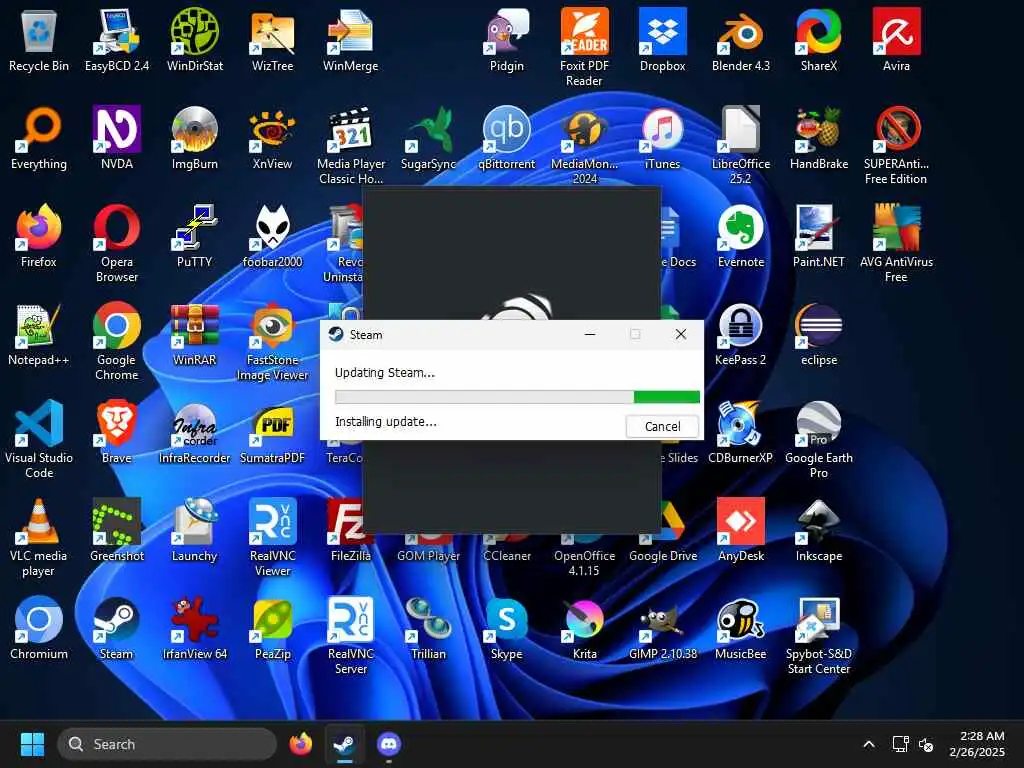The height and width of the screenshot is (768, 1024).
Task: Select the Foxit PDF Reader icon
Action: (584, 47)
